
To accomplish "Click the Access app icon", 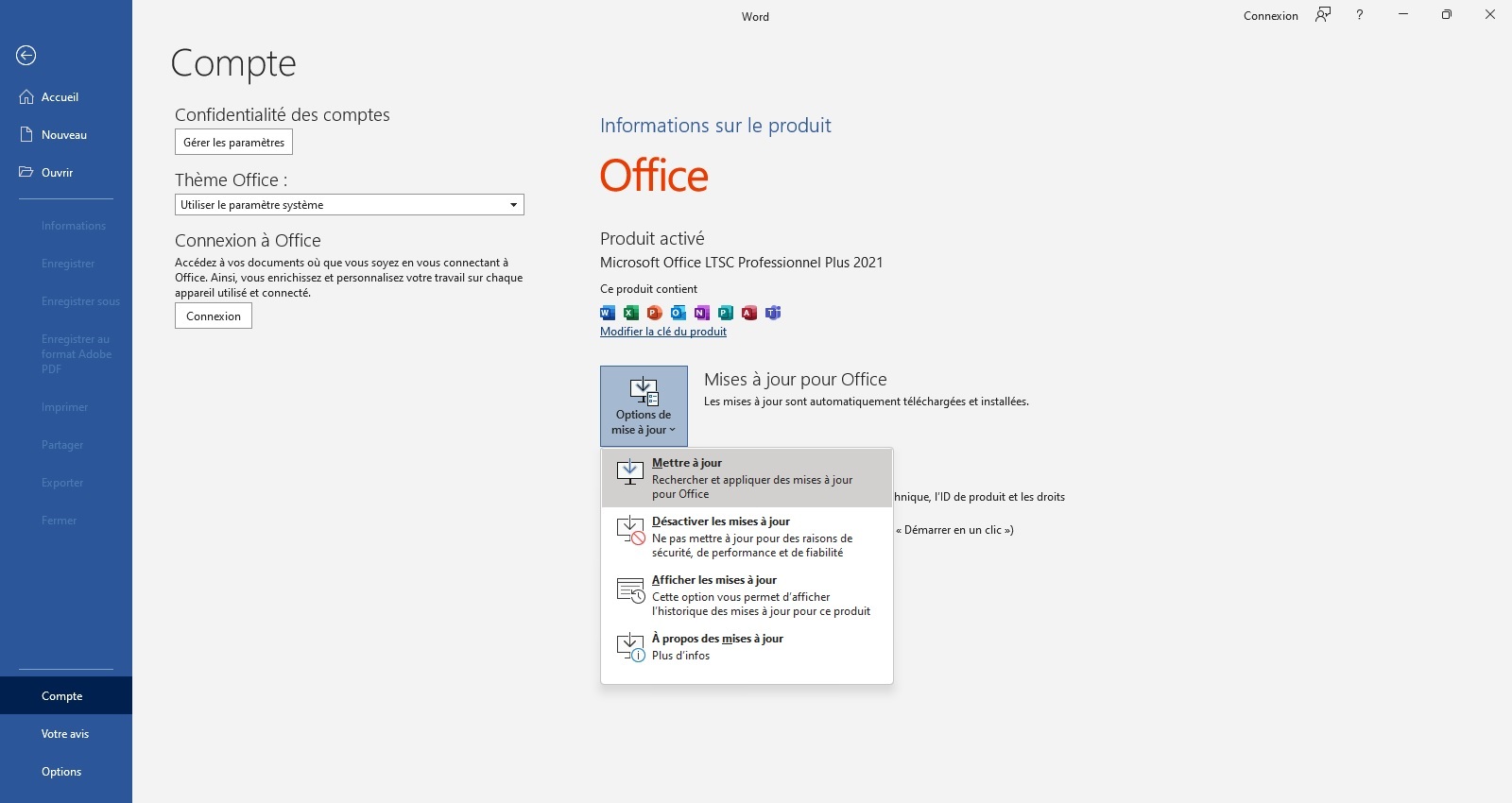I will (x=749, y=313).
